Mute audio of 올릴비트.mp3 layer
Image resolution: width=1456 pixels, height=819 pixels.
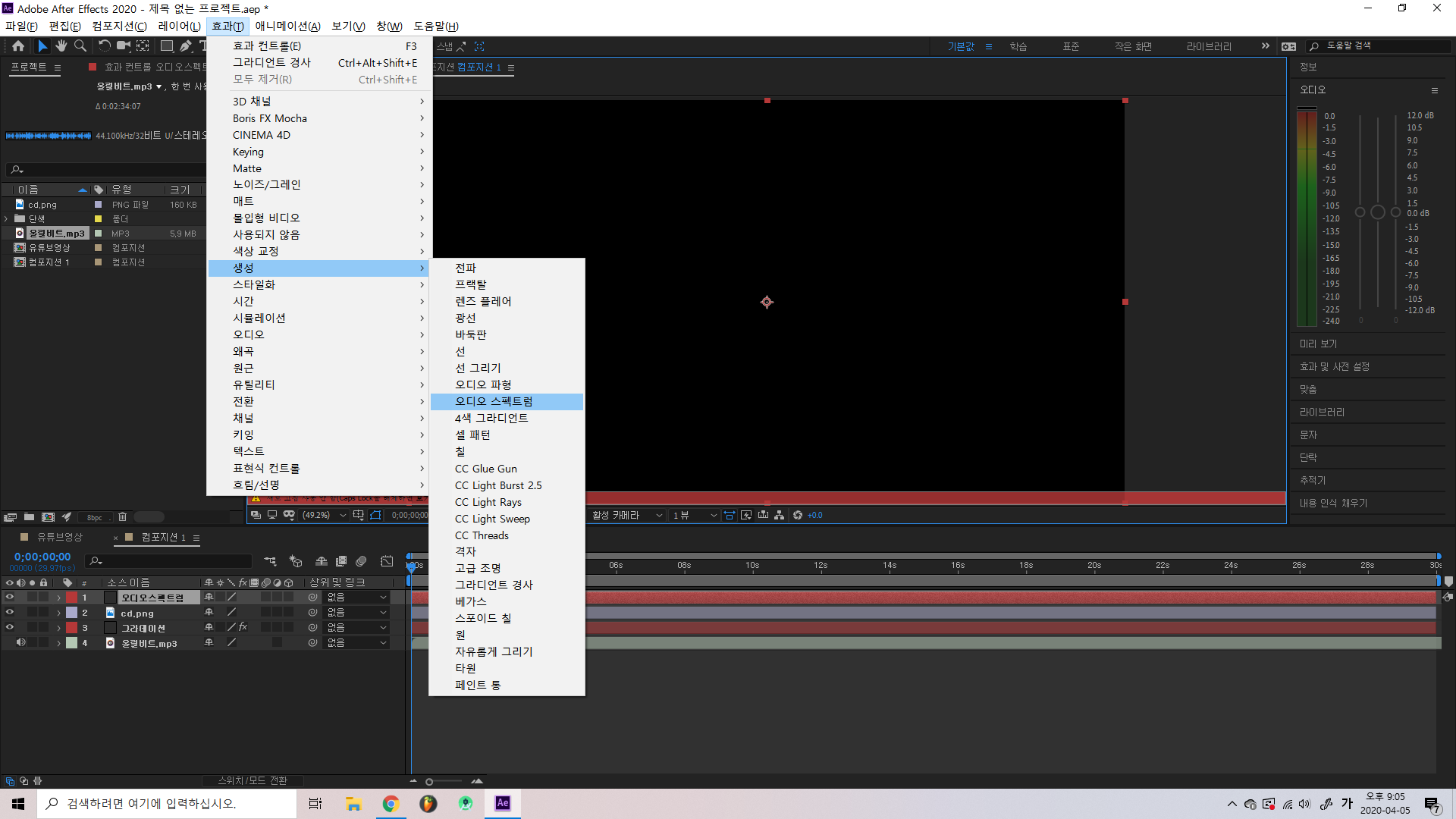coord(21,643)
